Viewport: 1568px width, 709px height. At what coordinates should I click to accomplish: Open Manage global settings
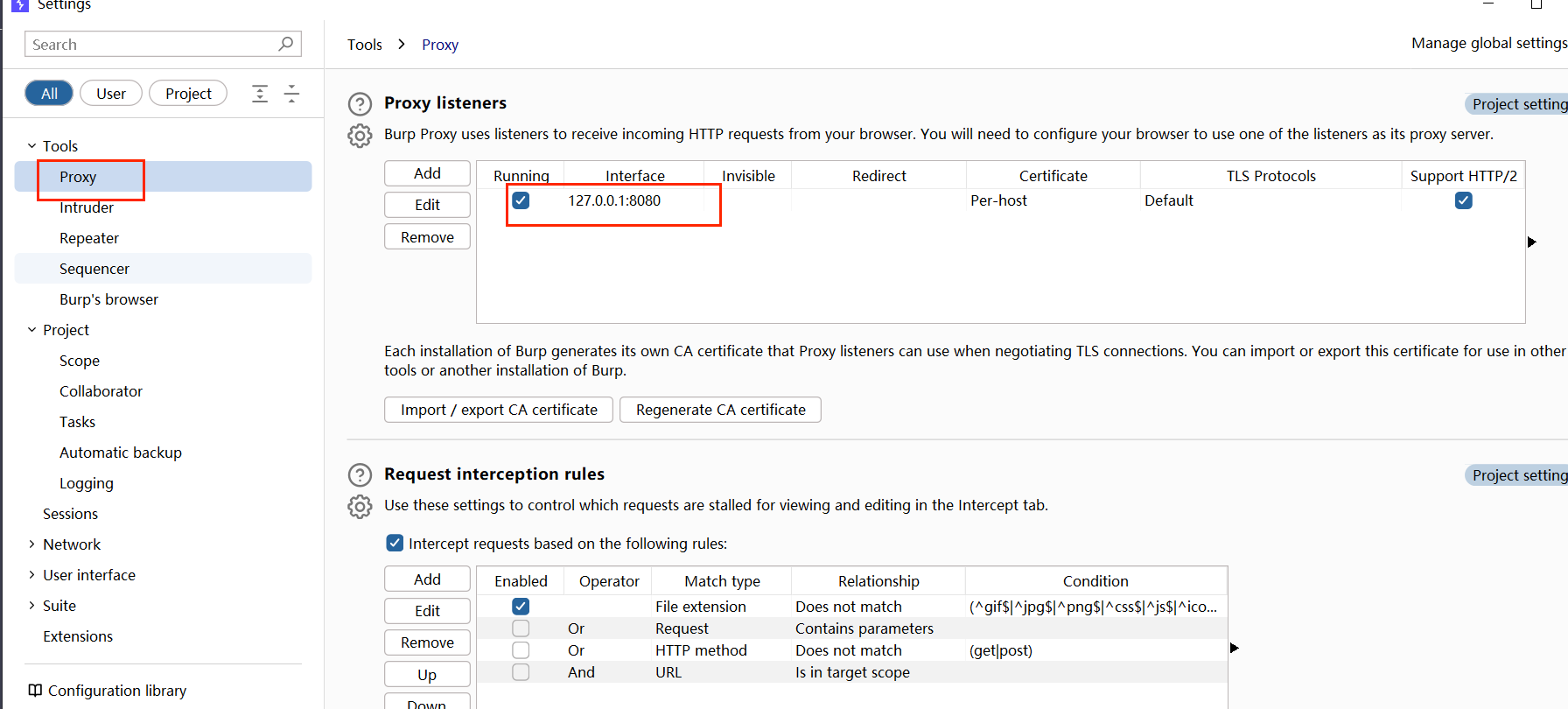(1489, 43)
